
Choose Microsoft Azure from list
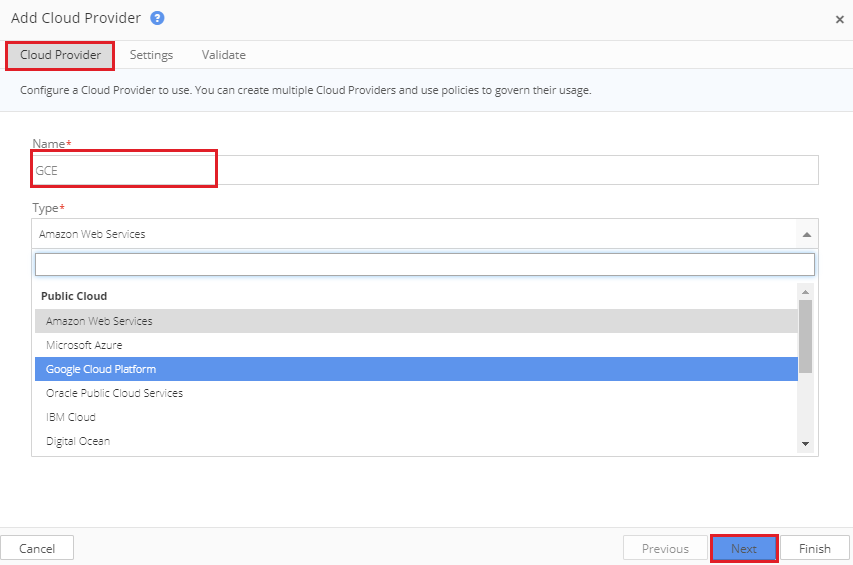416,345
